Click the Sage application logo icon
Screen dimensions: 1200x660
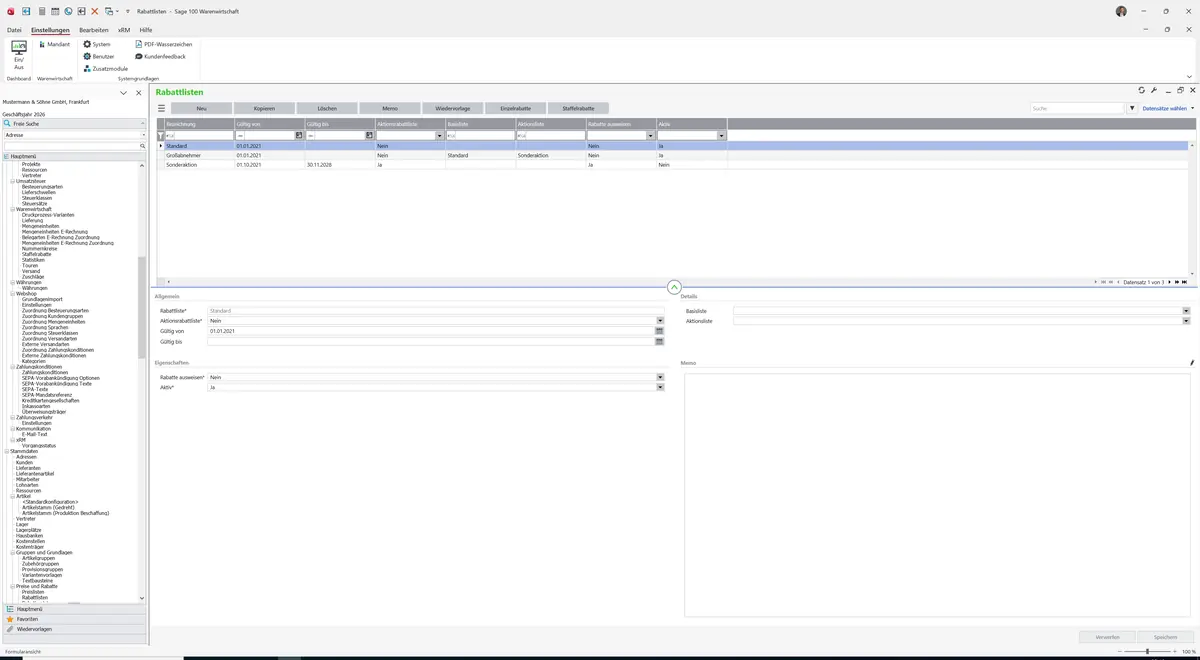(10, 11)
